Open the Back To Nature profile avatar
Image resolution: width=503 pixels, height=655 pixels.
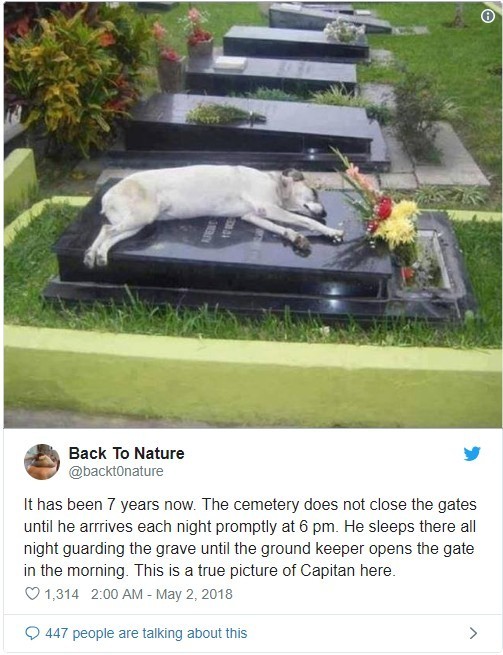tap(42, 462)
